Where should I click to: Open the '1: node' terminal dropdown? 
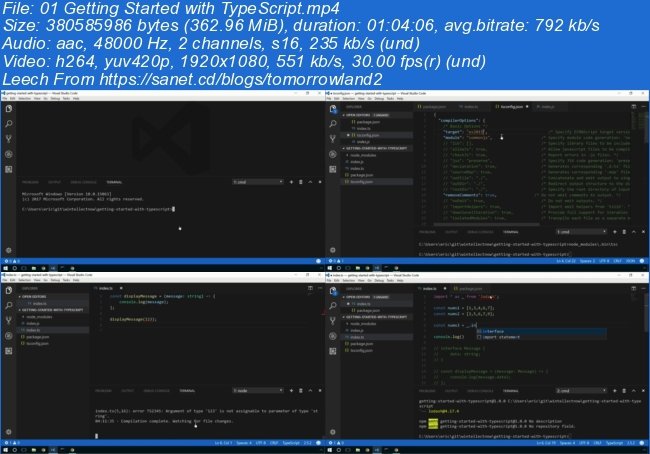pyautogui.click(x=258, y=391)
